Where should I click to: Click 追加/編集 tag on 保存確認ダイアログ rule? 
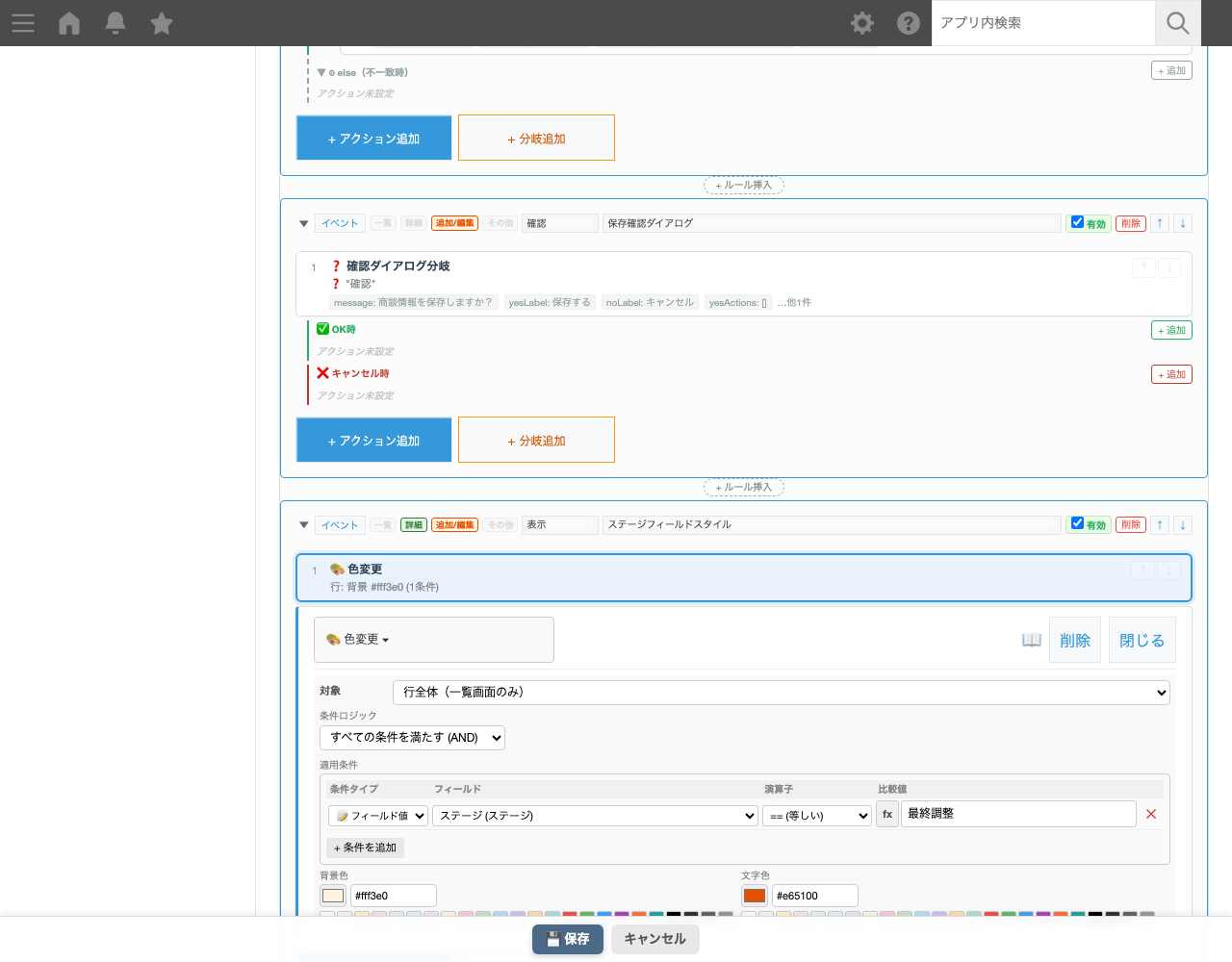click(x=454, y=223)
